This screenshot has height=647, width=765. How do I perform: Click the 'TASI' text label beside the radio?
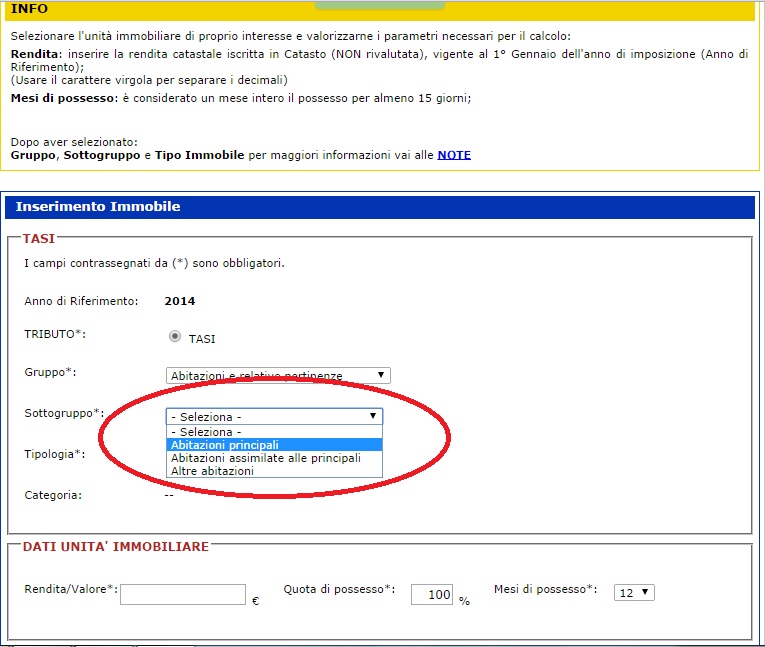202,339
